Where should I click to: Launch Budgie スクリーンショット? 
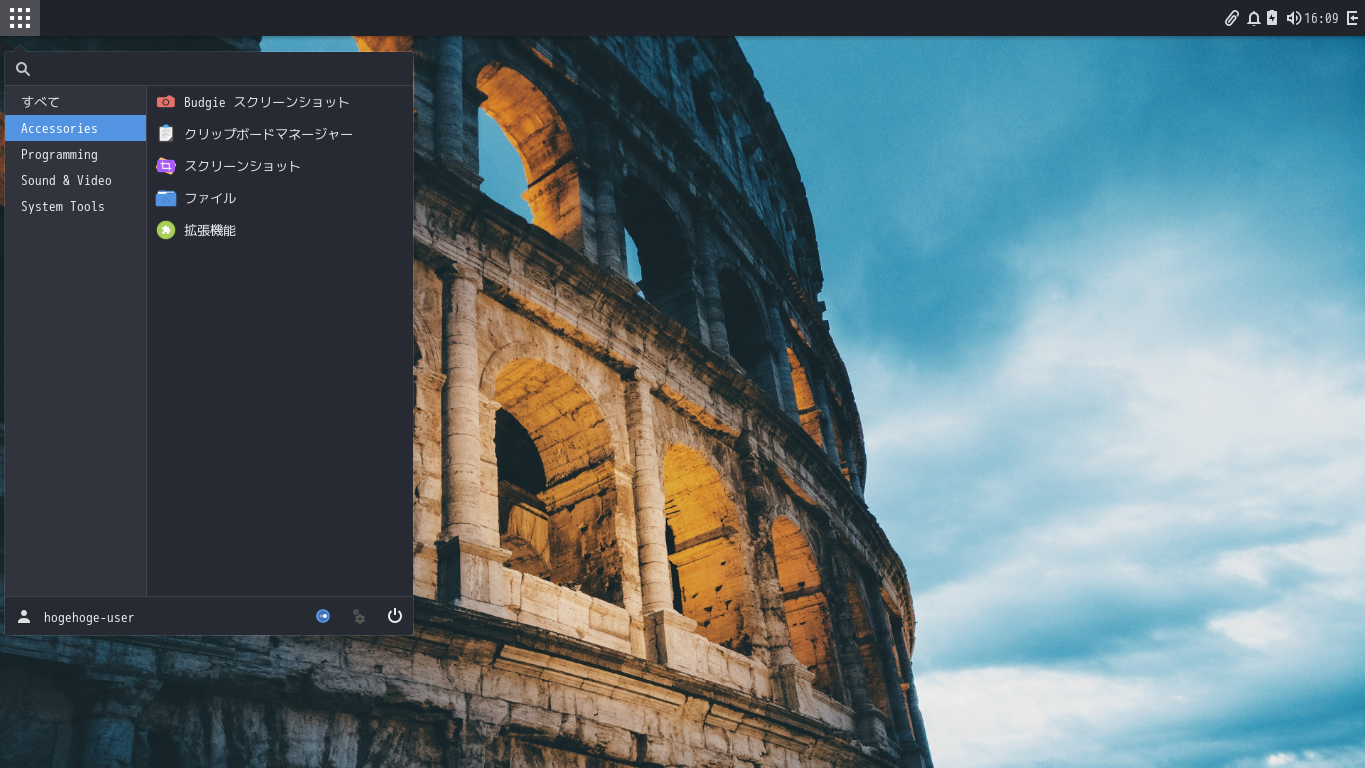280,102
